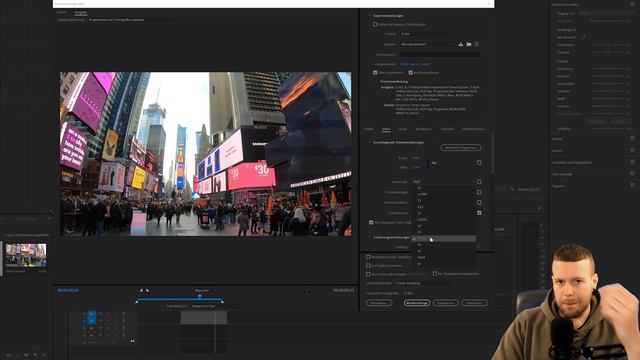Toggle aspect ratio correction icon below preview
The width and height of the screenshot is (640, 360).
pyautogui.click(x=307, y=291)
